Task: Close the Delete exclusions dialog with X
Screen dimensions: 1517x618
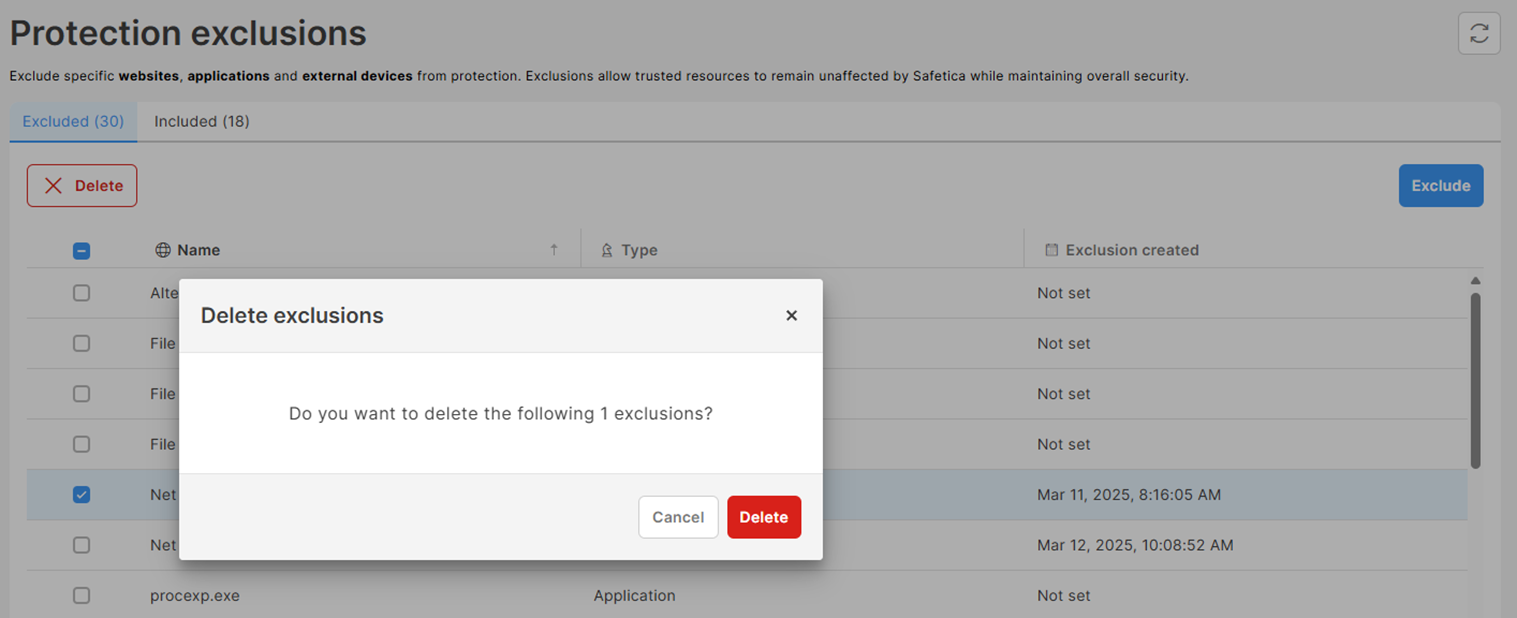Action: (791, 315)
